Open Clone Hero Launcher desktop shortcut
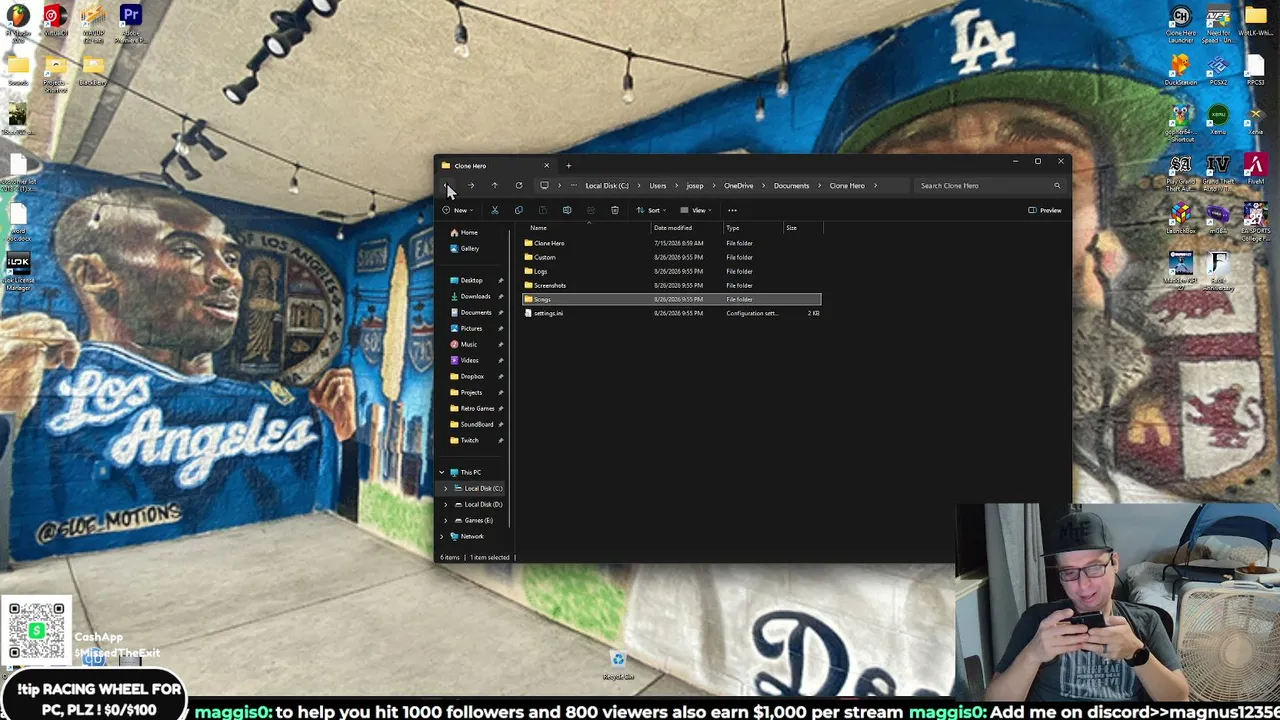1280x720 pixels. 1181,24
